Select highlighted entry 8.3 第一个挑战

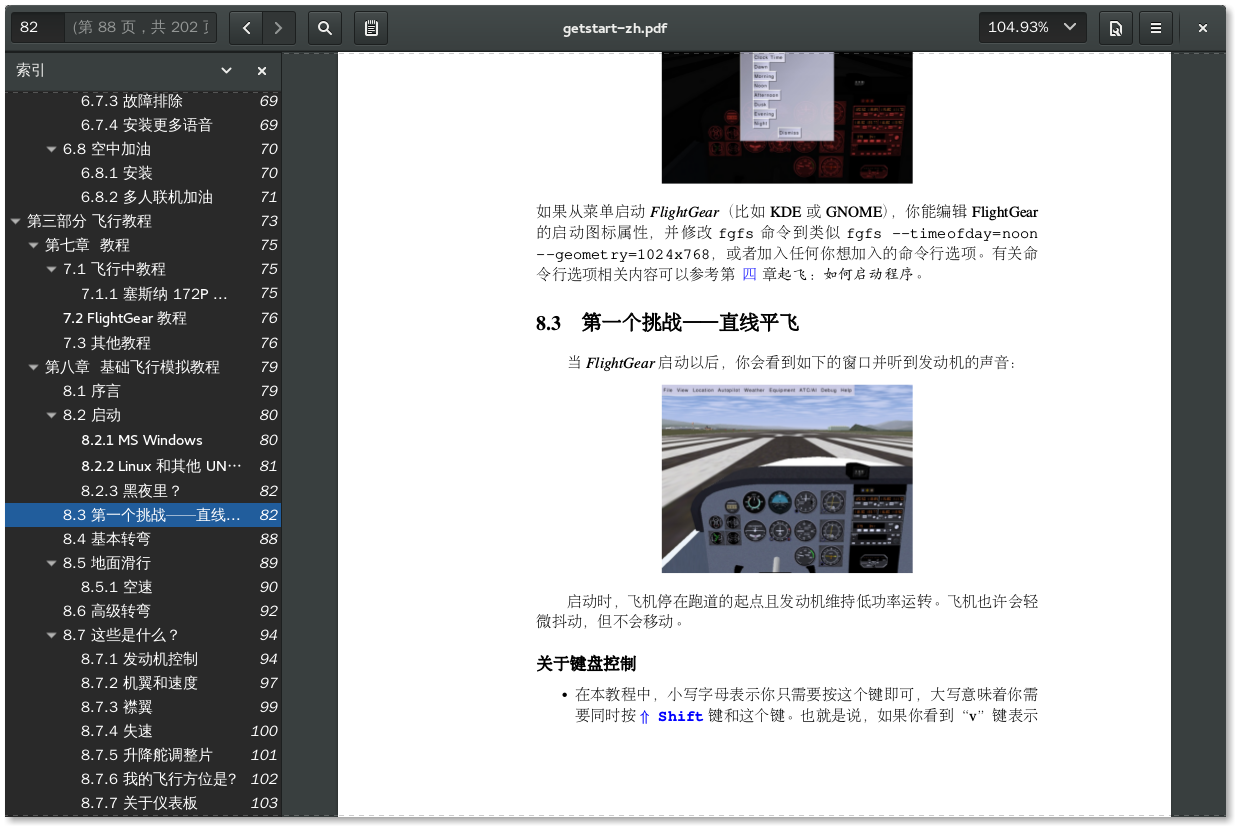click(x=143, y=515)
